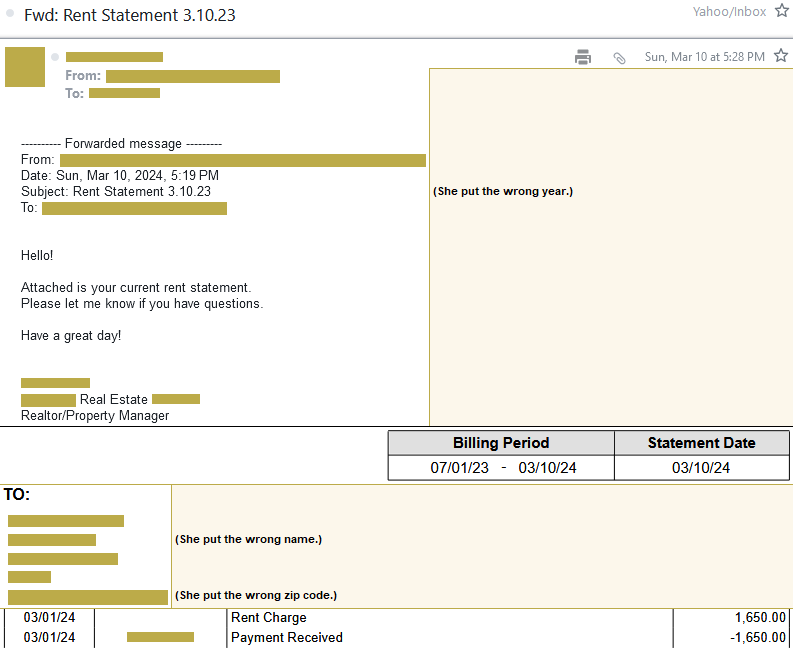Image resolution: width=793 pixels, height=648 pixels.
Task: Toggle unread dot beside the email subject
Action: pos(10,15)
